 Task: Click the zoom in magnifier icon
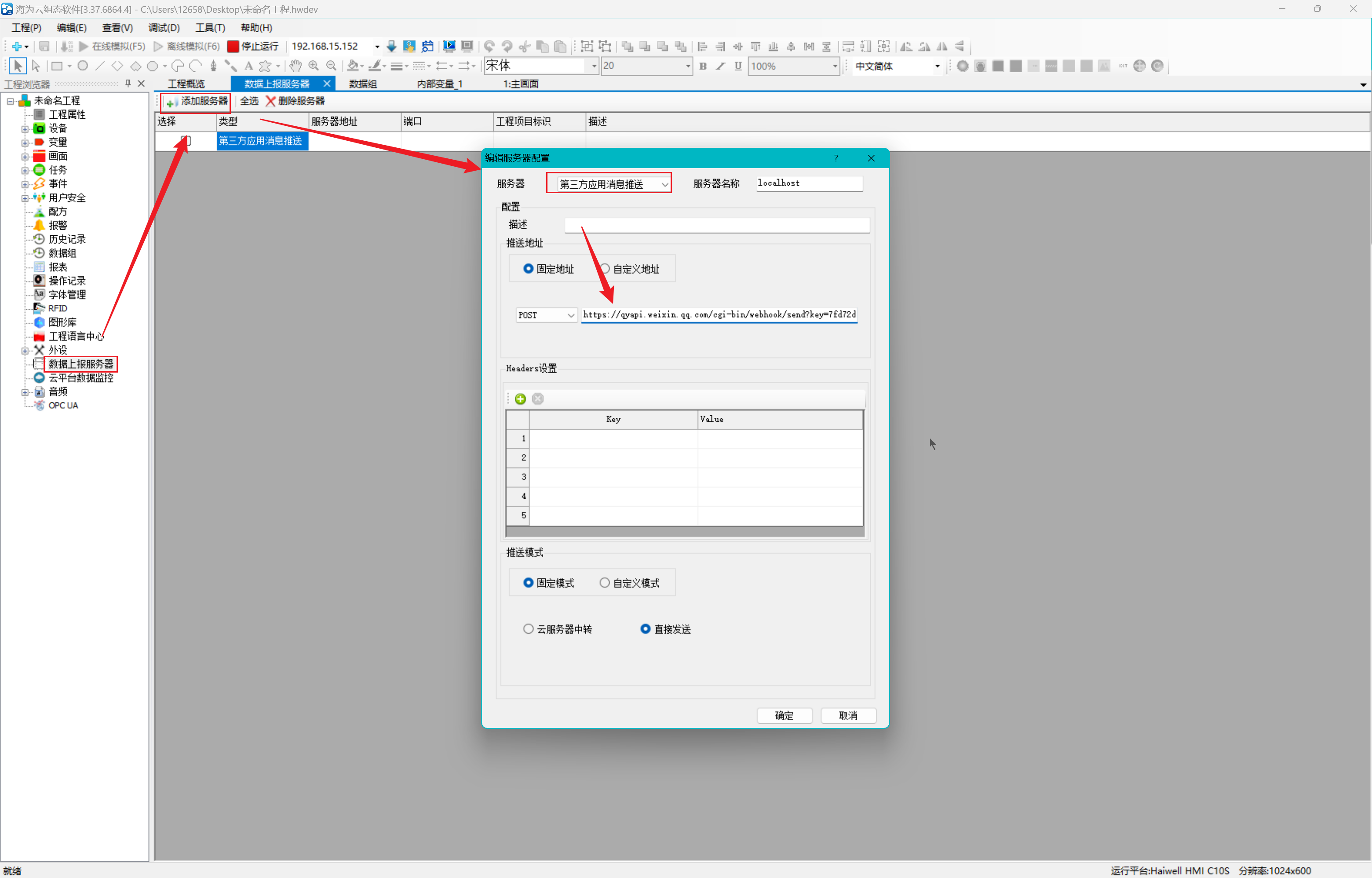coord(314,66)
